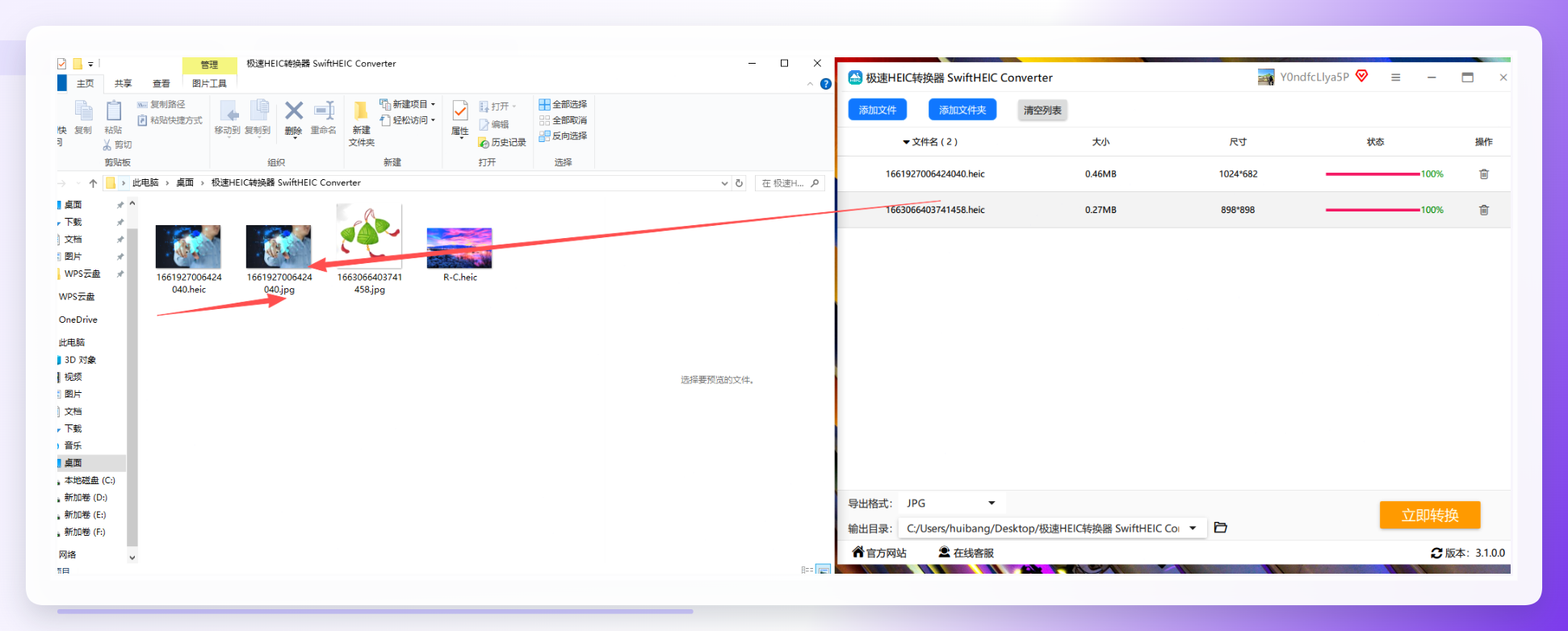Open the Online Customer Service link
The height and width of the screenshot is (631, 1568).
click(x=966, y=553)
